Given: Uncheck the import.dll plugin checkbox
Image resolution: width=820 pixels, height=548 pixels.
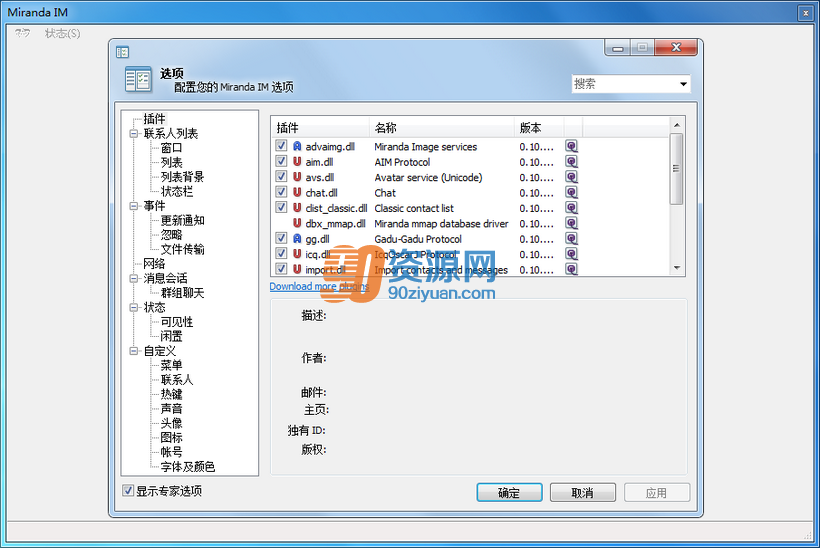Looking at the screenshot, I should point(281,269).
